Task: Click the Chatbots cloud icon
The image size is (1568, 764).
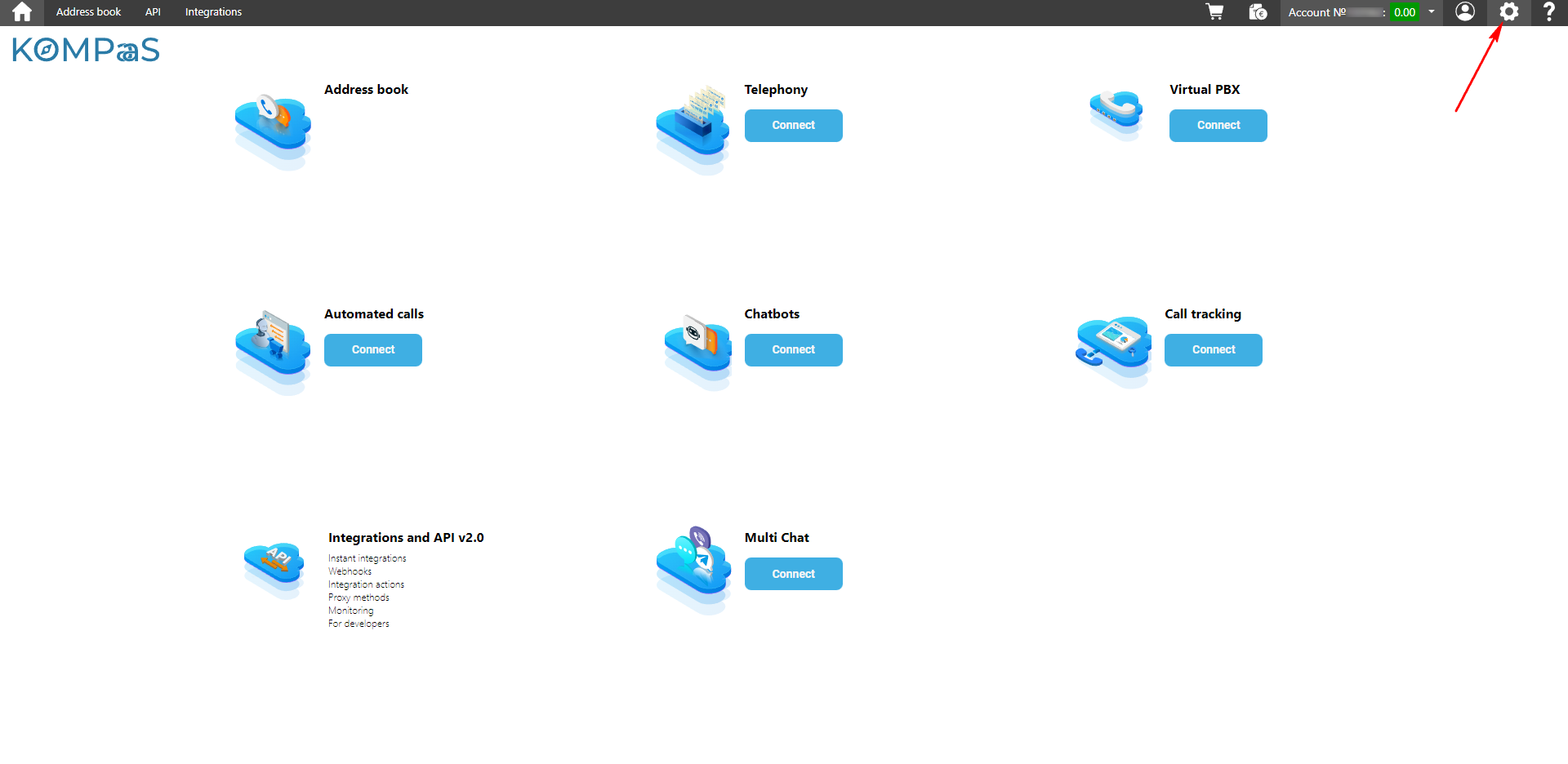Action: (697, 353)
